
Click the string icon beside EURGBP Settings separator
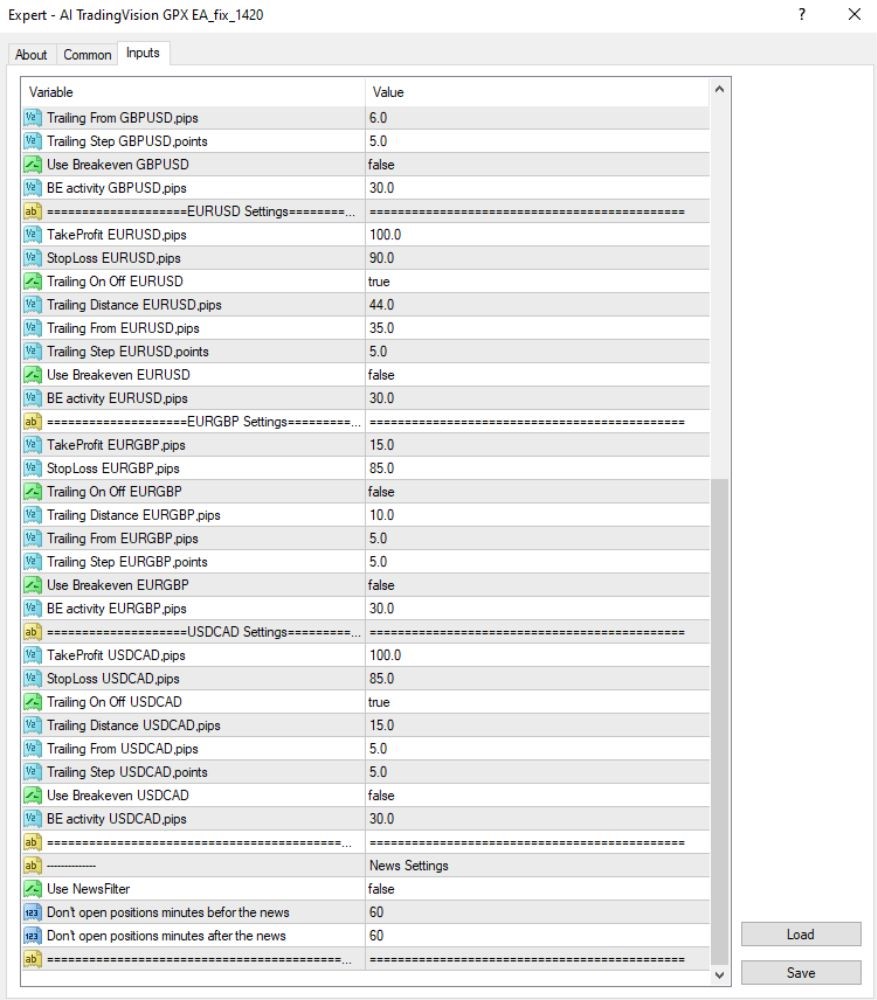click(x=32, y=422)
